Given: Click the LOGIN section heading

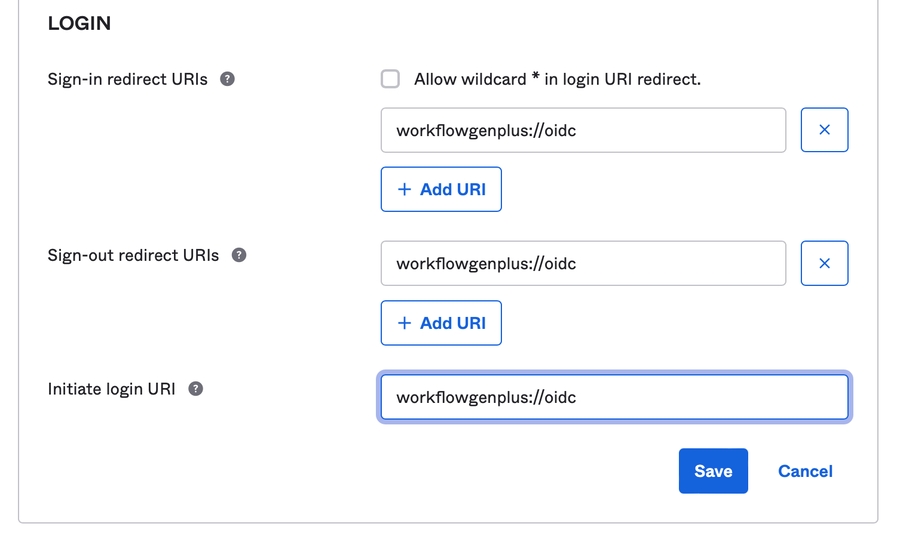Looking at the screenshot, I should [x=79, y=23].
